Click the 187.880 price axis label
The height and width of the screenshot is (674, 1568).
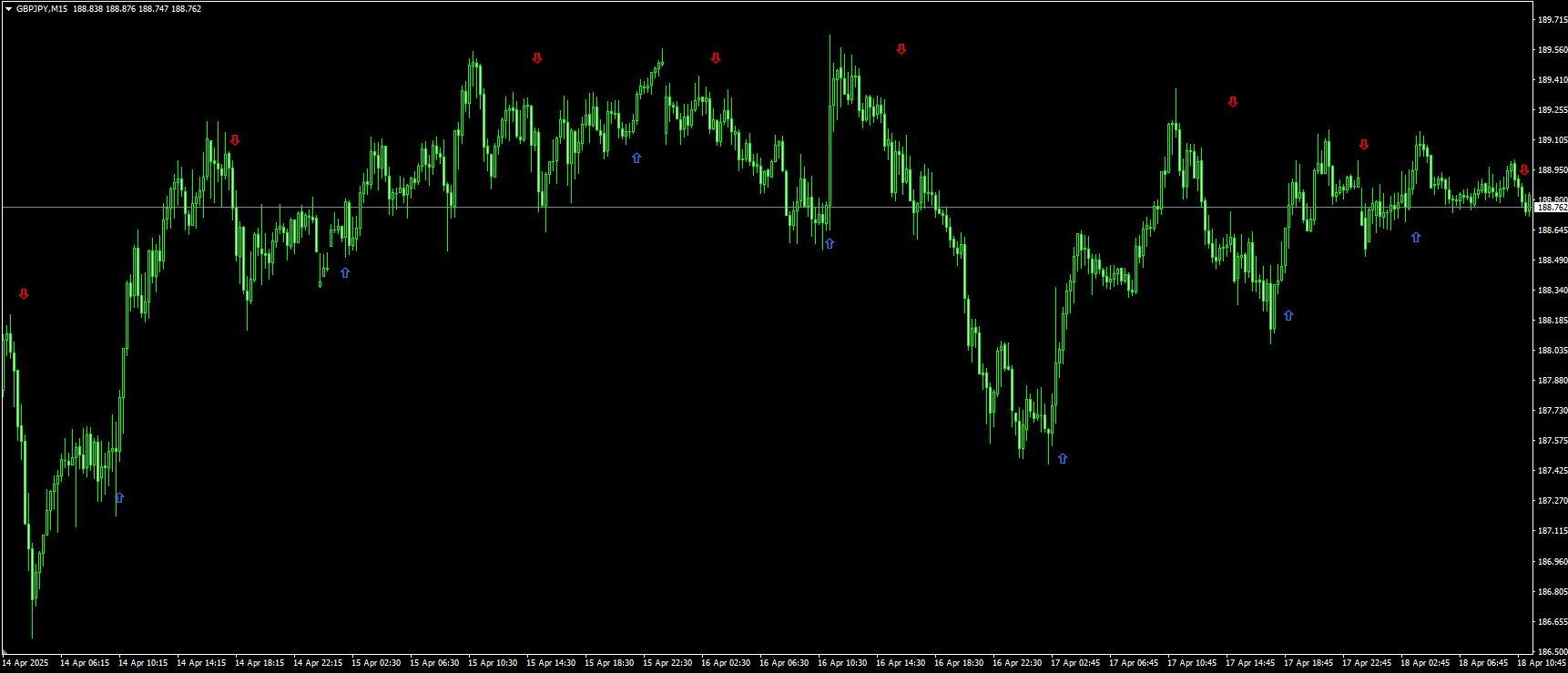[1553, 381]
